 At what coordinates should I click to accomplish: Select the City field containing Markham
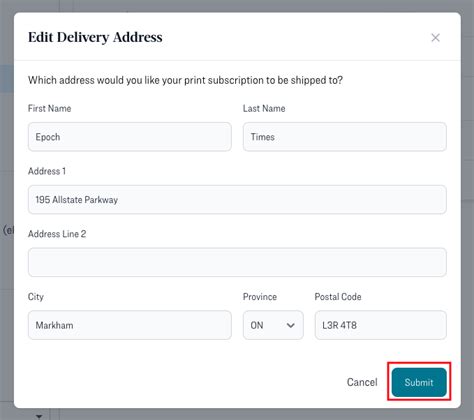click(130, 325)
